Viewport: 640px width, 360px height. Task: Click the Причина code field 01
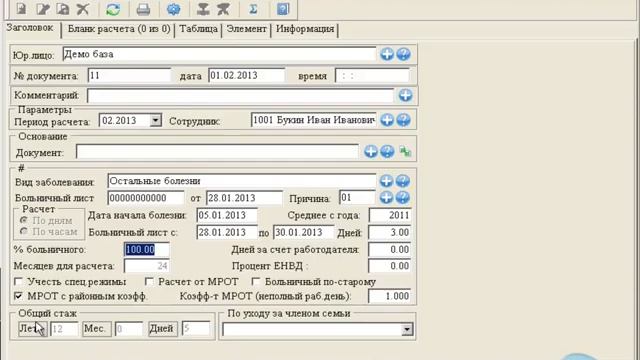point(357,198)
